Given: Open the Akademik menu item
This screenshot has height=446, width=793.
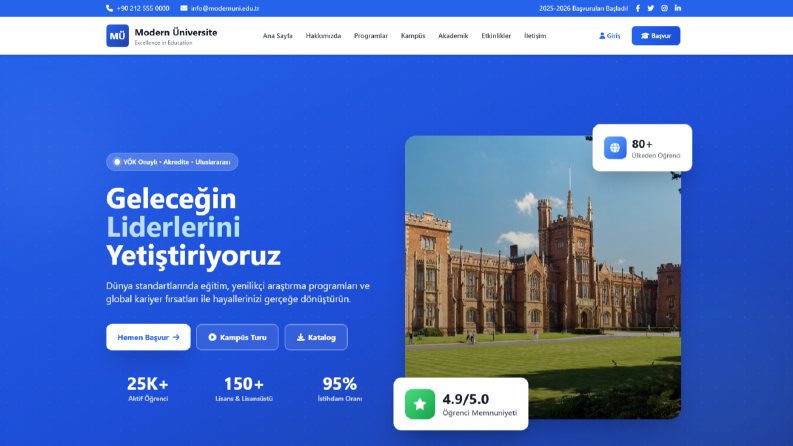Looking at the screenshot, I should tap(453, 36).
